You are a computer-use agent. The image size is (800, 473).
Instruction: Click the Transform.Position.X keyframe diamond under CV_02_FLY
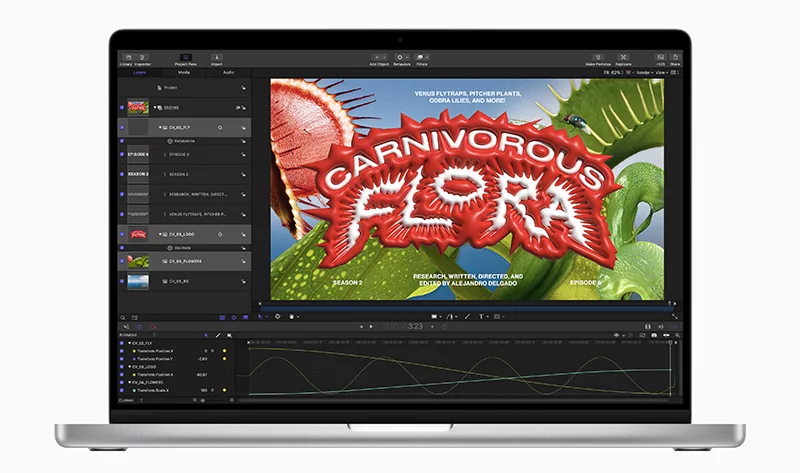point(224,351)
